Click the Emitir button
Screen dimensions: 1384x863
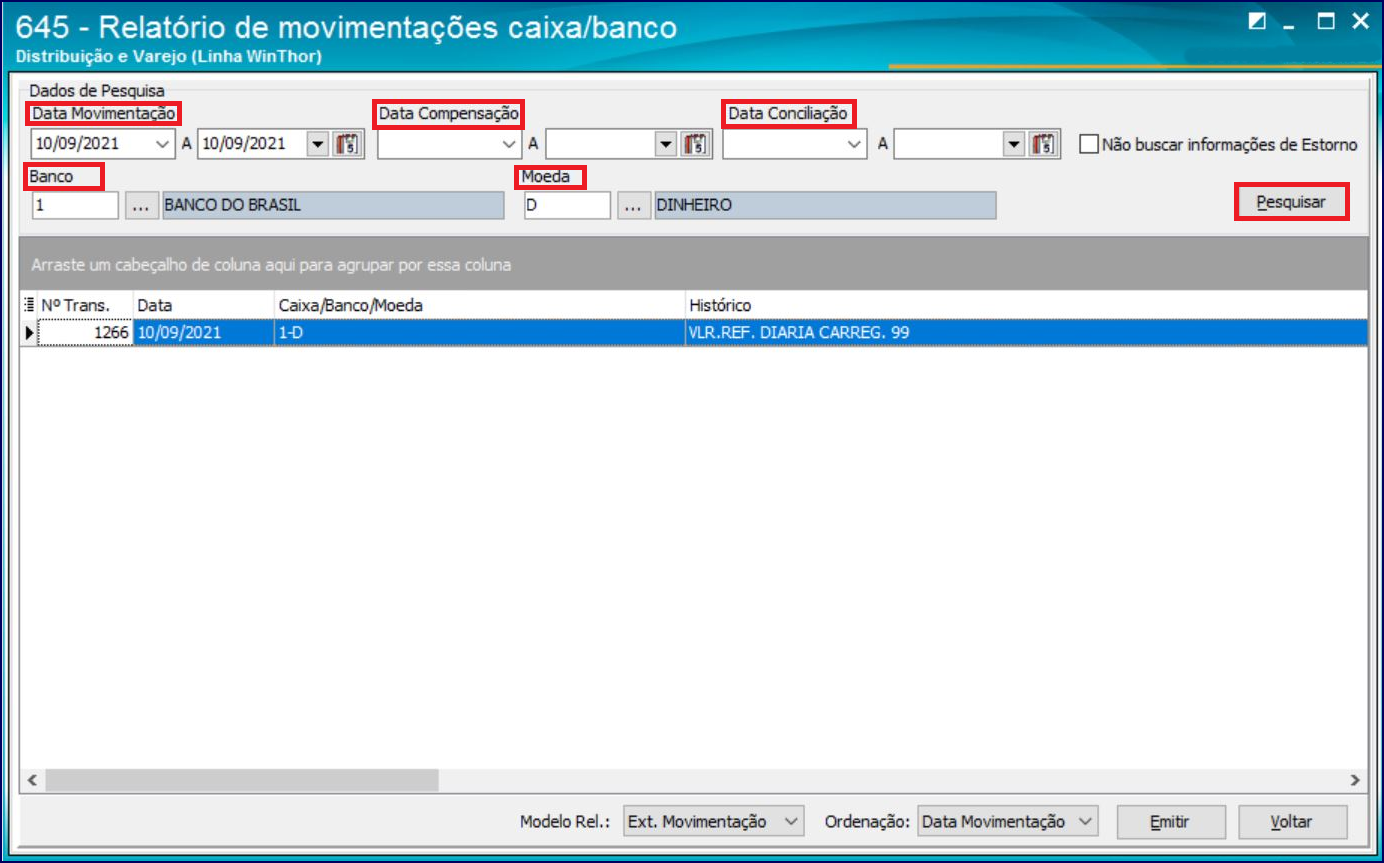[1170, 822]
